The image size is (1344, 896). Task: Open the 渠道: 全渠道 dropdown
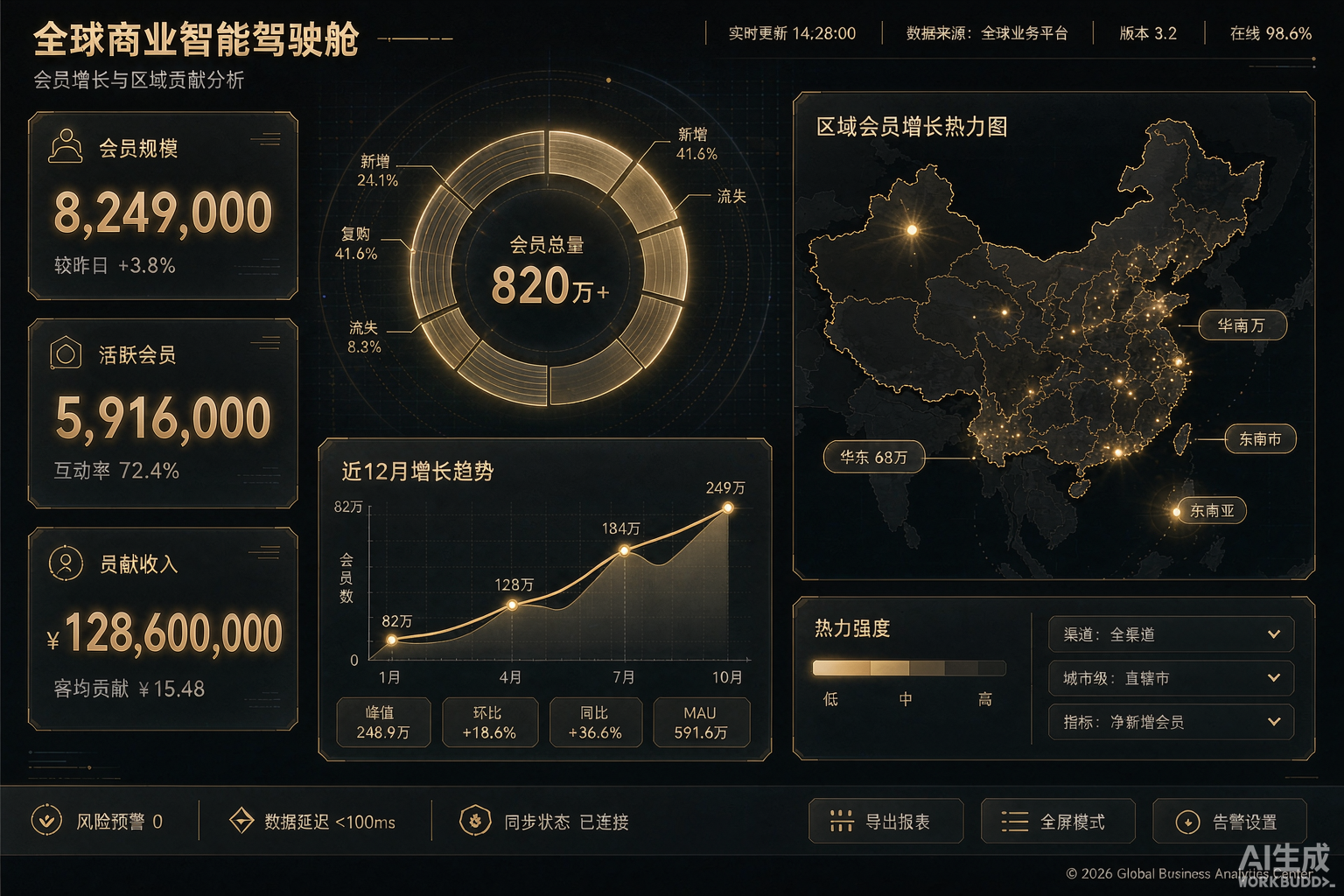coord(1171,634)
